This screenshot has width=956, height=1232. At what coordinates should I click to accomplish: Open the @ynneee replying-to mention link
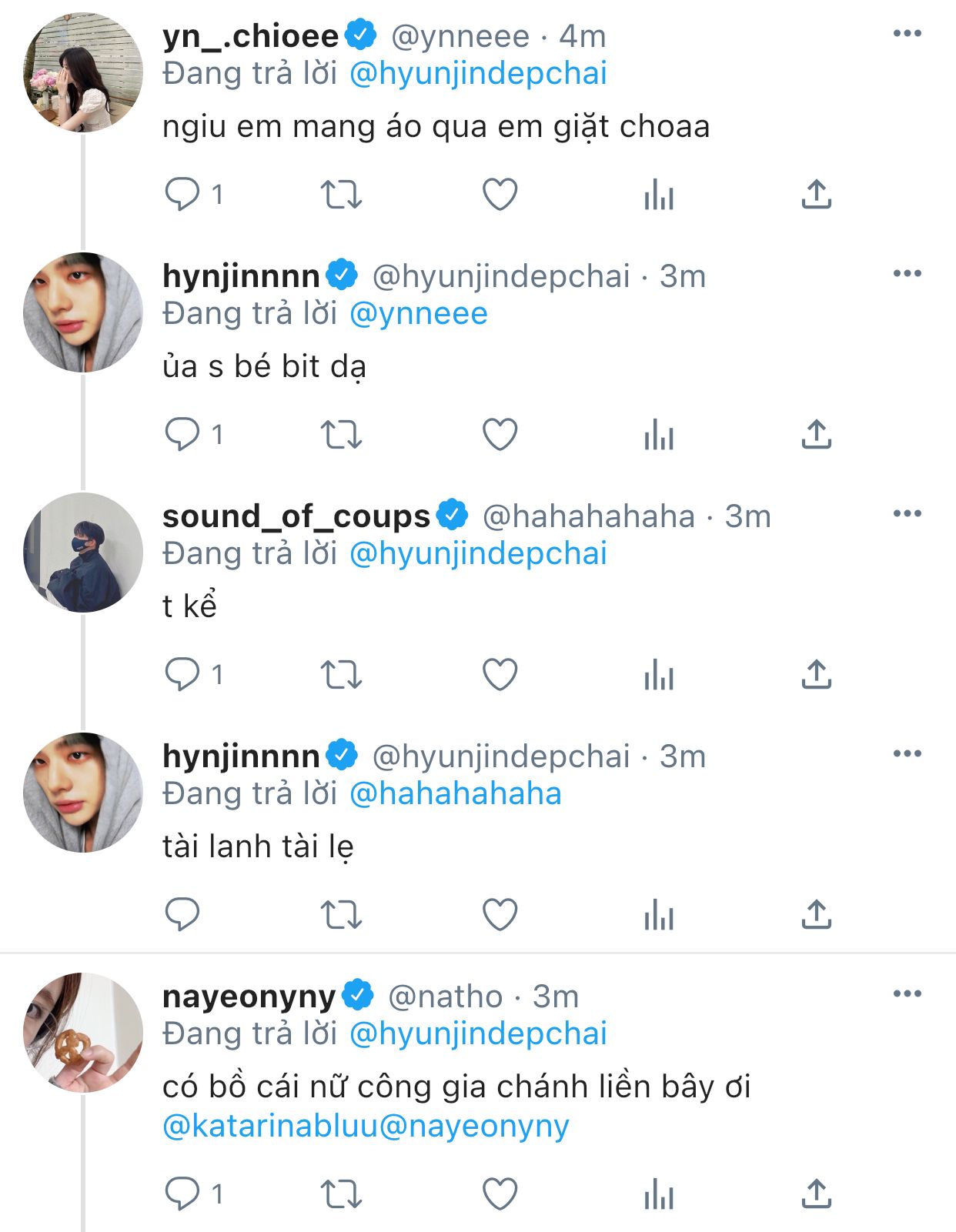coord(419,314)
